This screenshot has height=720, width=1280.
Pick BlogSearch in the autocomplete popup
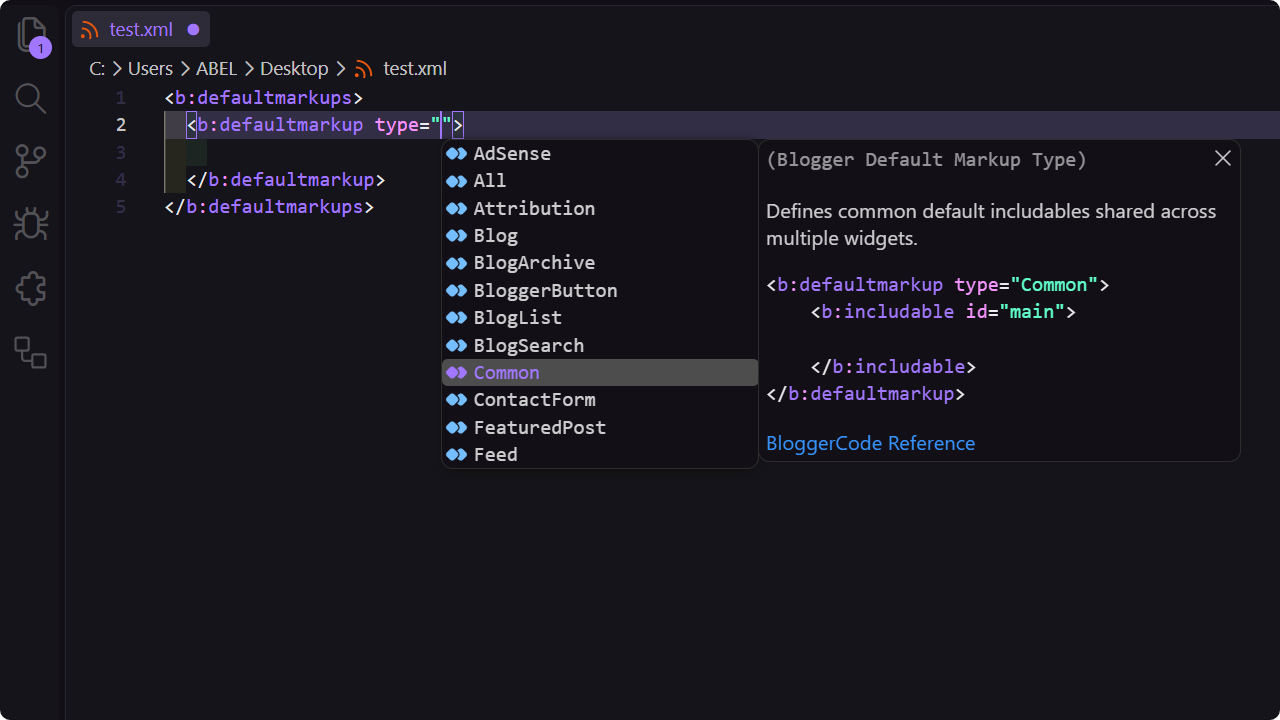(x=600, y=345)
